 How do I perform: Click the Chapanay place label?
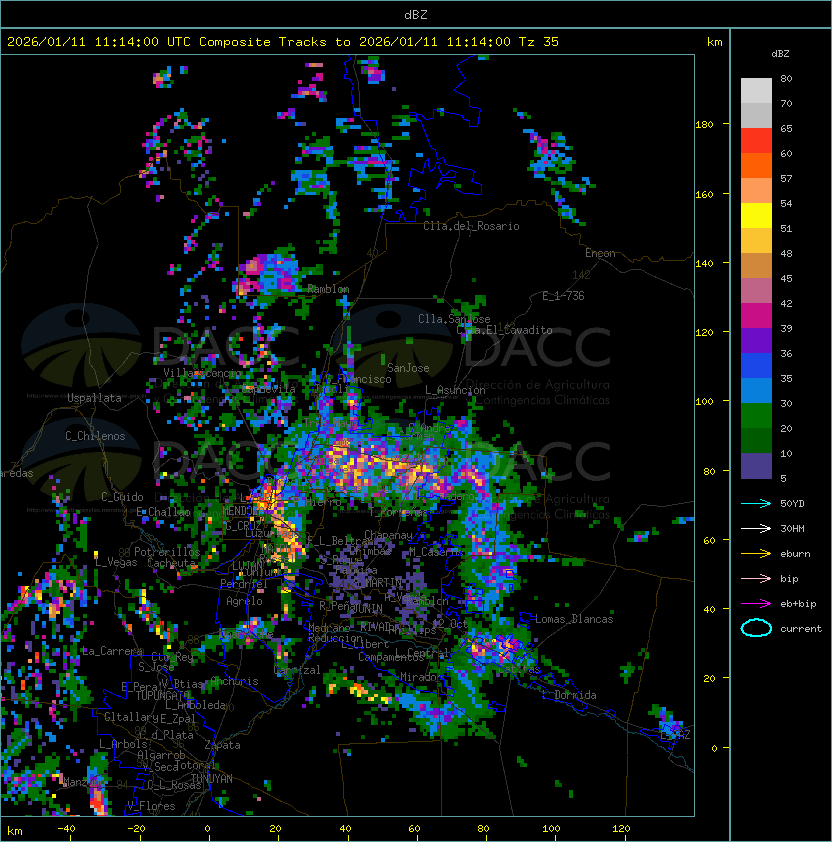point(388,535)
